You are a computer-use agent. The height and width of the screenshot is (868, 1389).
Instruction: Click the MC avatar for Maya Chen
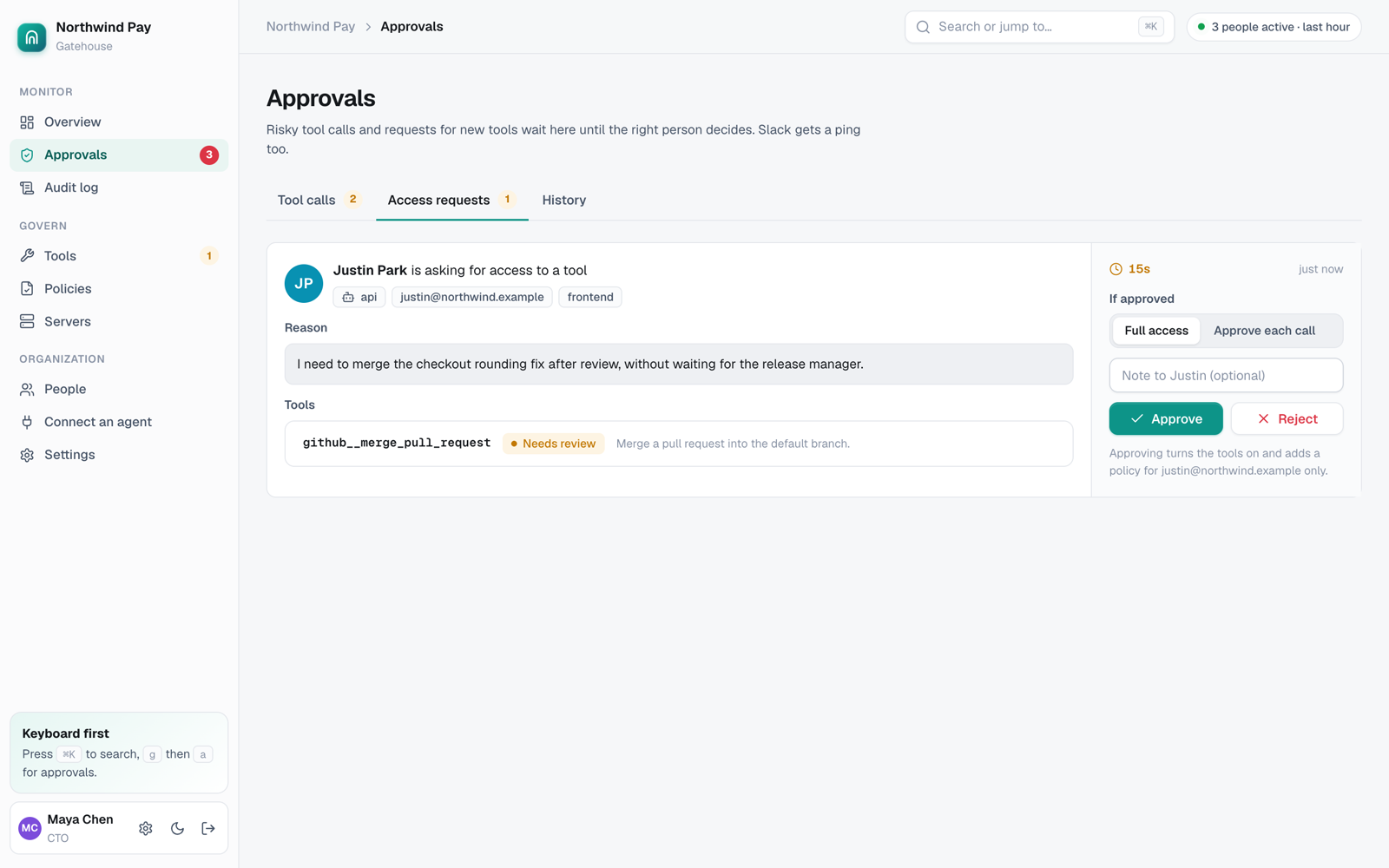point(30,828)
